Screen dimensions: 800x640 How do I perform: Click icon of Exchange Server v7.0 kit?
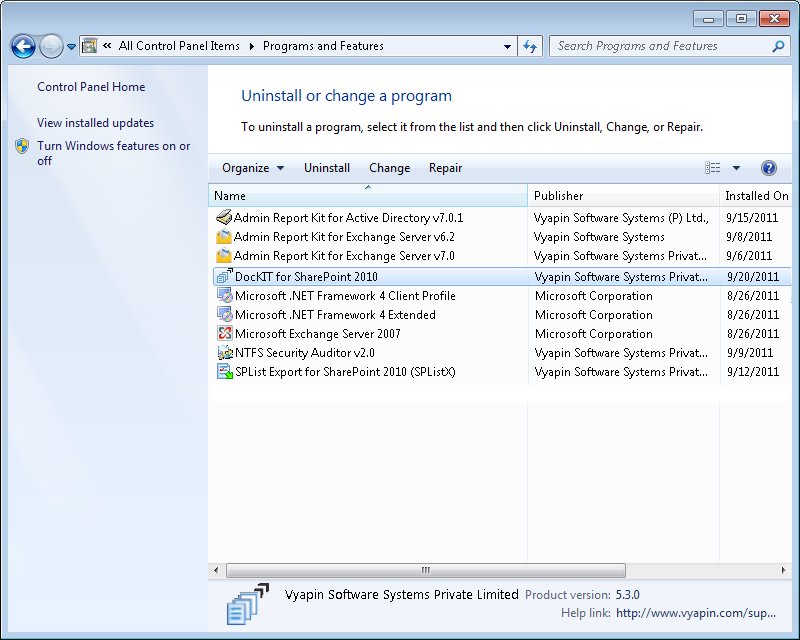click(223, 256)
